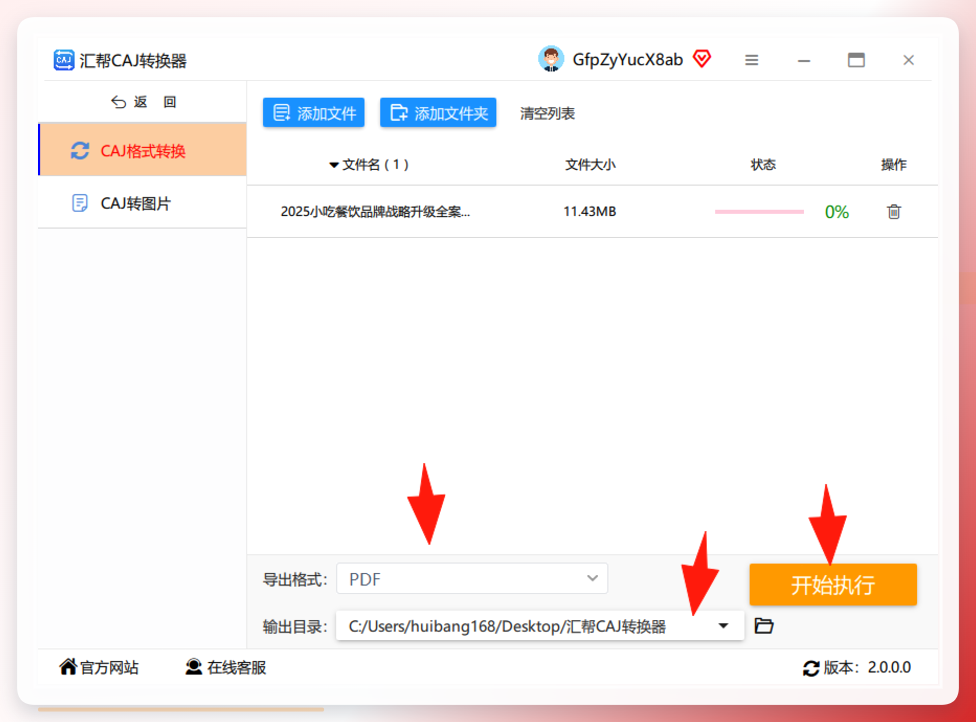
Task: Open the hamburger menu in title bar
Action: [752, 60]
